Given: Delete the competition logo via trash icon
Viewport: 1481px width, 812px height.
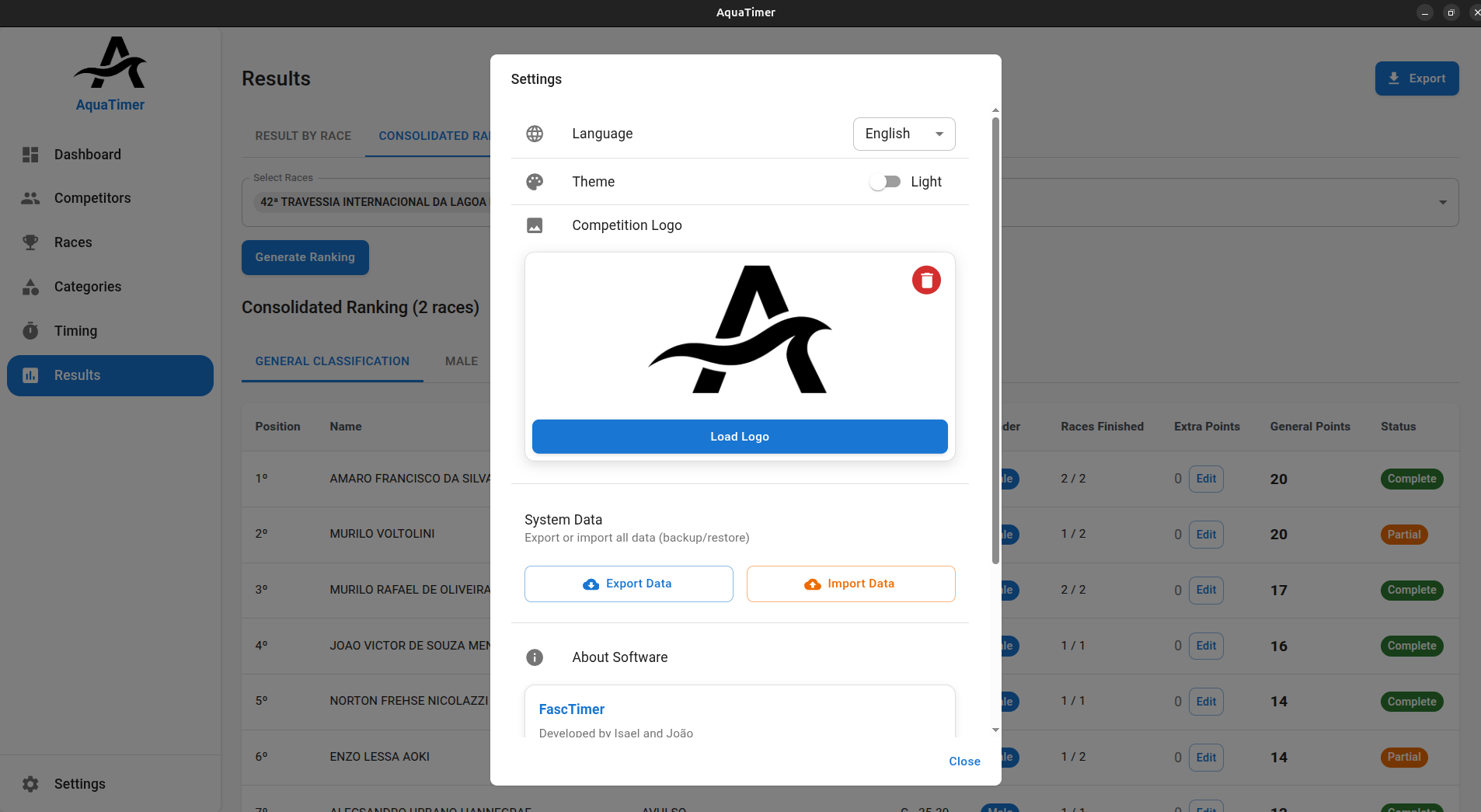Looking at the screenshot, I should click(926, 281).
